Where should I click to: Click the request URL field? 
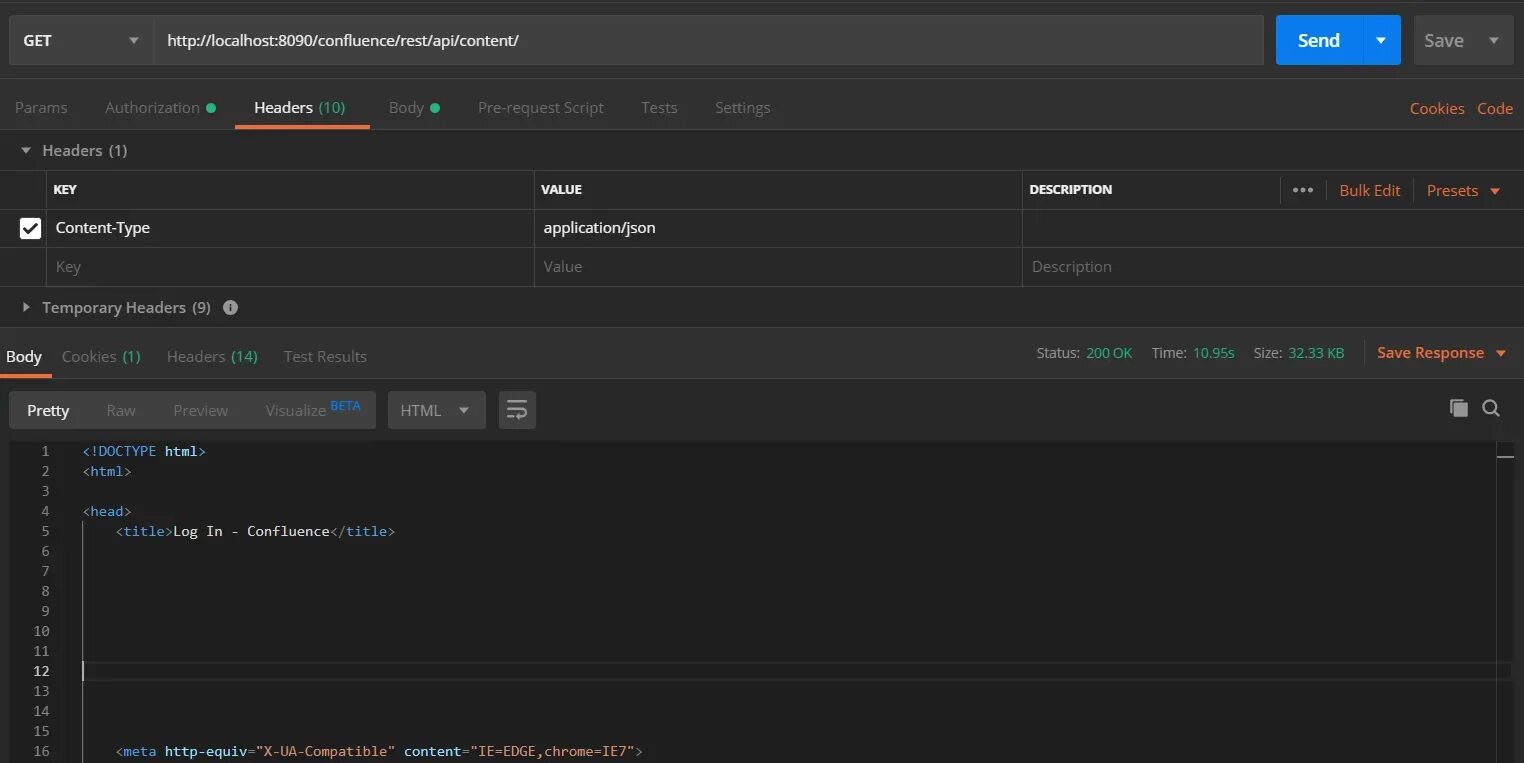708,40
